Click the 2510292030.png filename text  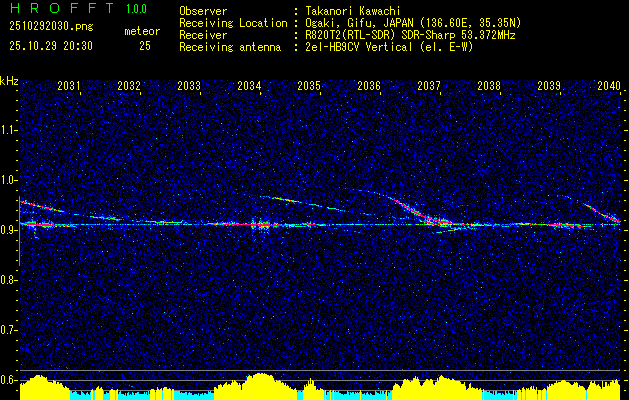point(51,26)
